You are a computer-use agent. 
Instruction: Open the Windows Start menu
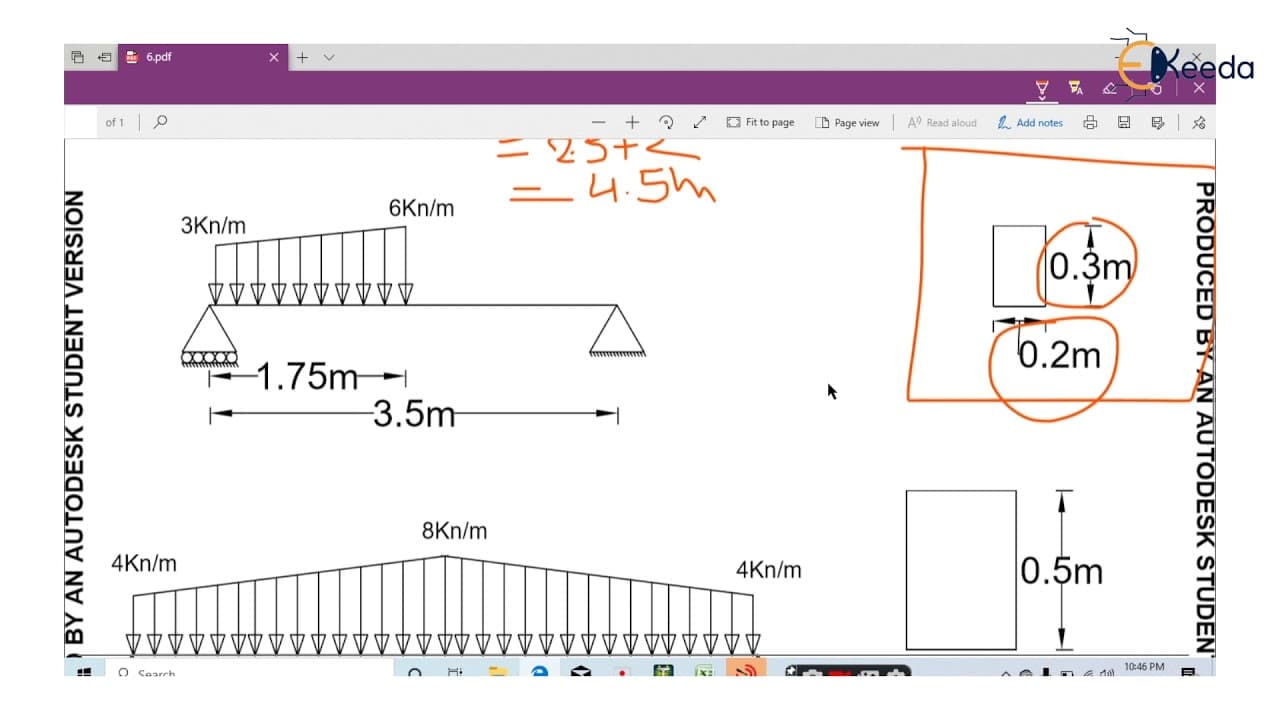84,672
